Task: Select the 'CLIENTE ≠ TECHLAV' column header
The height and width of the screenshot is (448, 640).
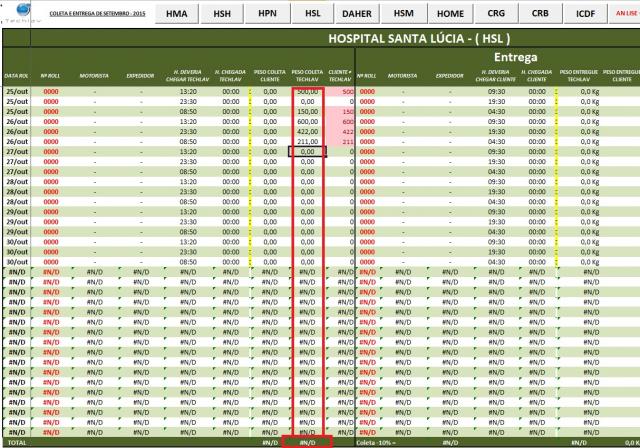Action: (340, 75)
